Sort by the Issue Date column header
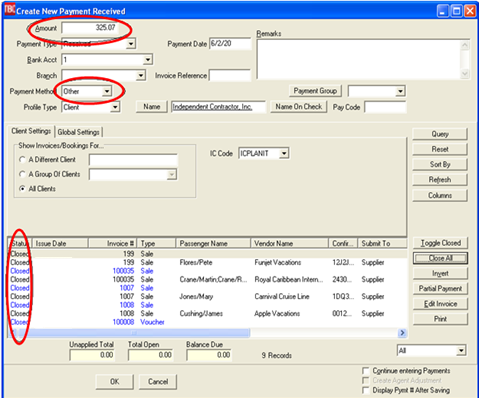Screen dimensions: 479x398 pos(60,244)
